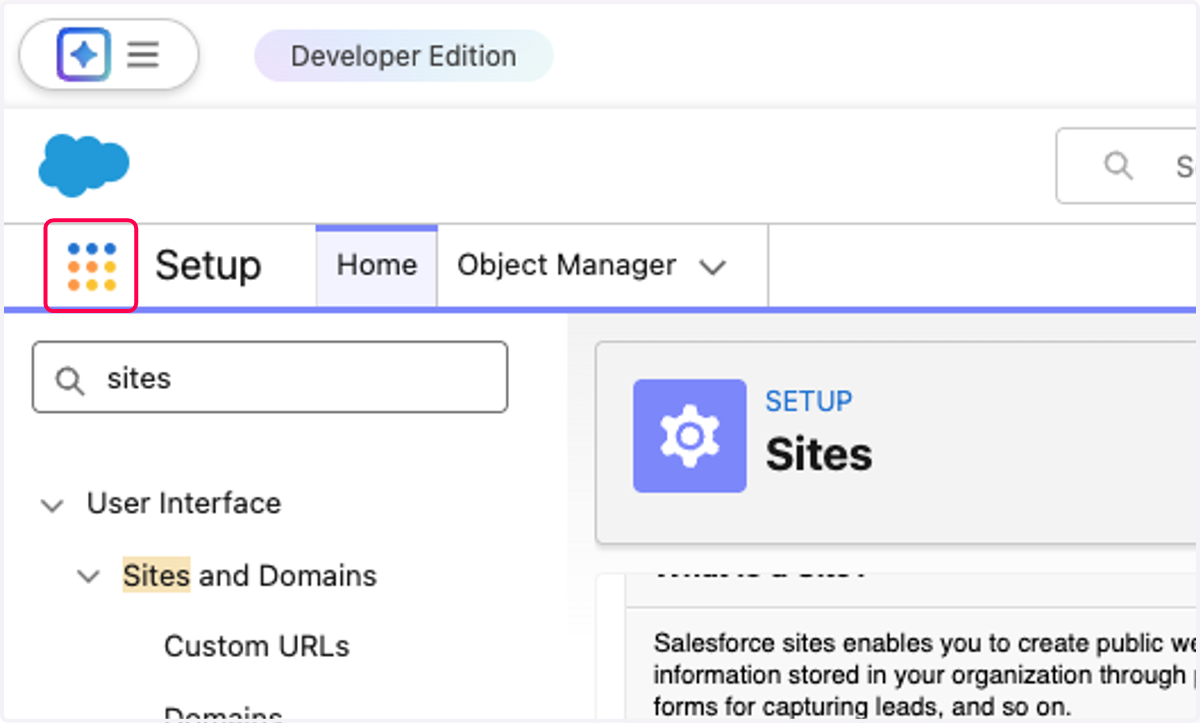Click the SETUP breadcrumb text
Screen dimensions: 1200x723
tap(809, 401)
